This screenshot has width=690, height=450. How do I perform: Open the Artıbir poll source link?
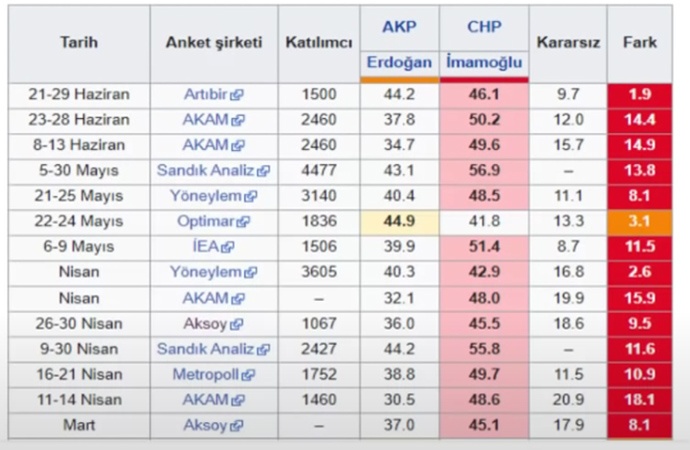(x=206, y=95)
